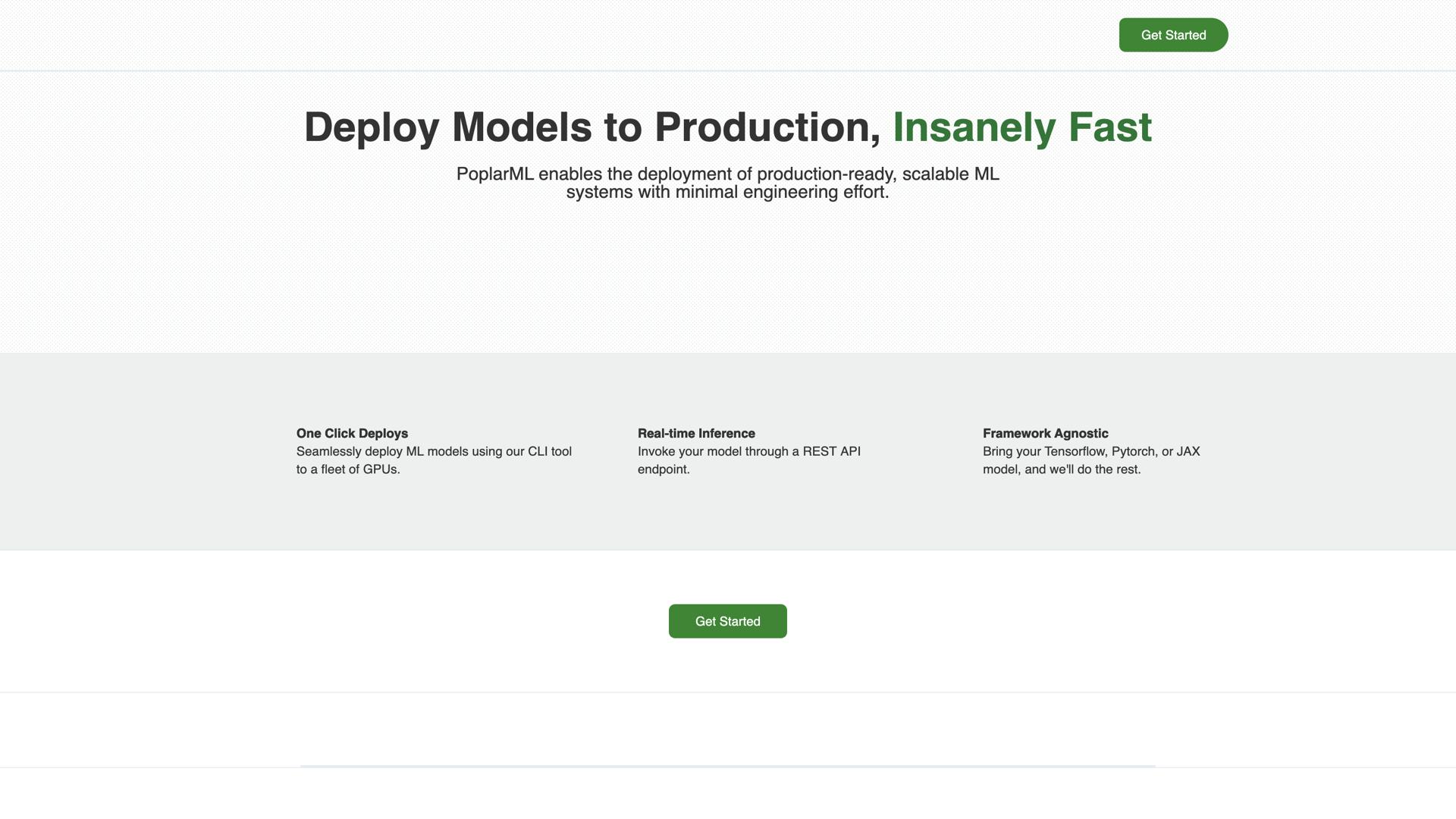Click the word 'JAX' in framework description
Viewport: 1456px width, 819px height.
(1188, 452)
